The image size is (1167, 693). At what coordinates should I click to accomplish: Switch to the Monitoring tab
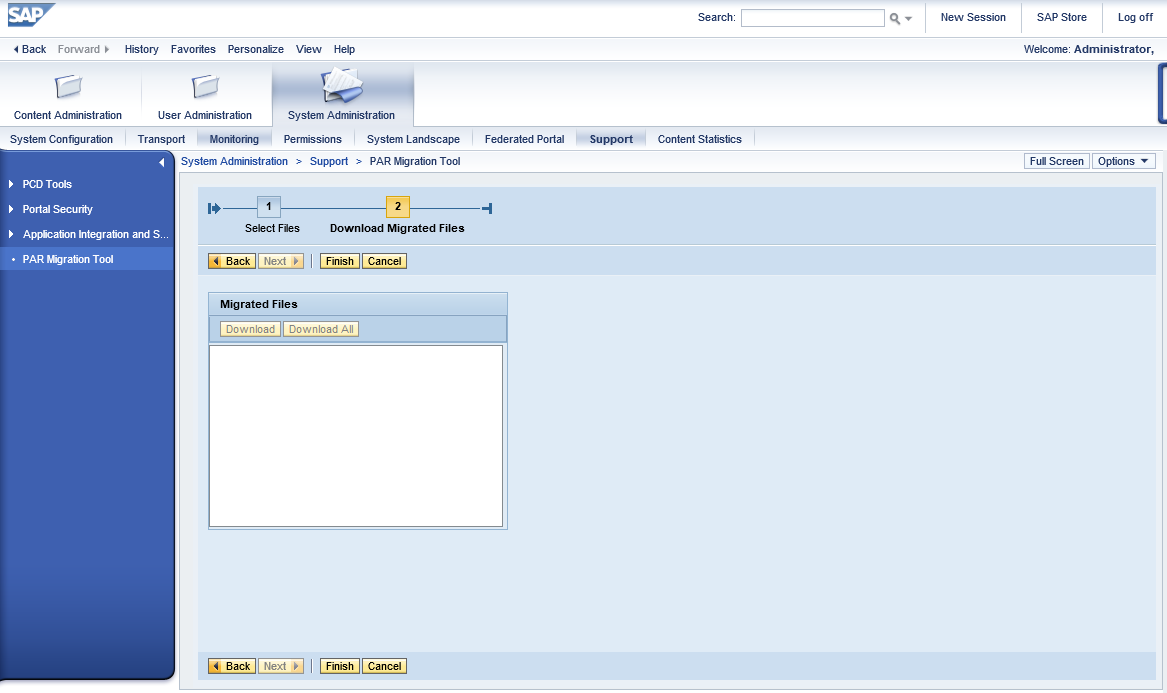pos(234,139)
